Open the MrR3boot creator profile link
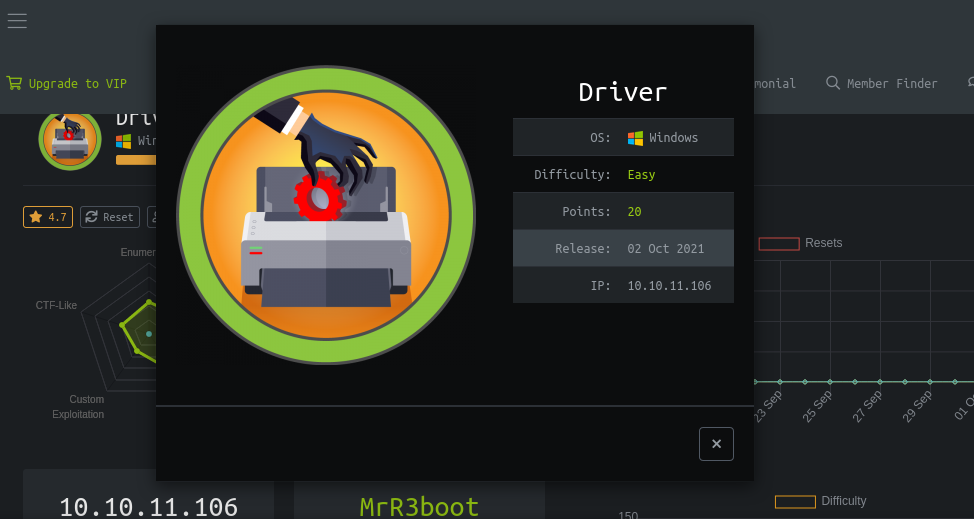Screen dimensions: 974x519 coord(419,506)
